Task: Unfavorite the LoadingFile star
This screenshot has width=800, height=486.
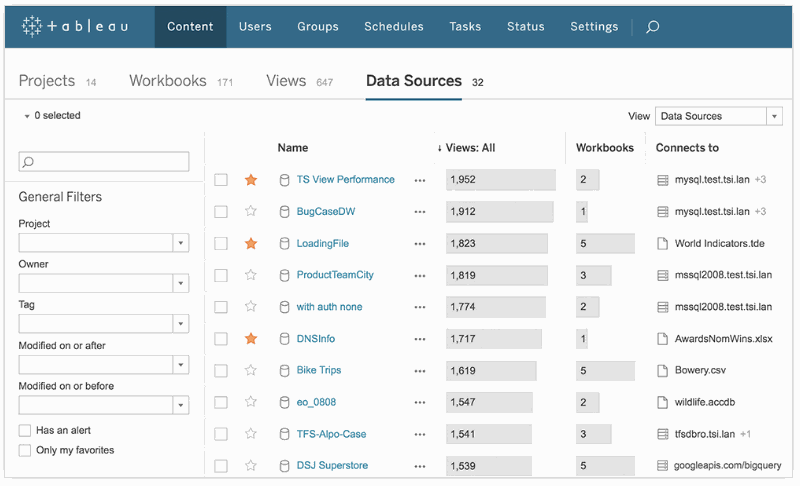Action: point(251,243)
